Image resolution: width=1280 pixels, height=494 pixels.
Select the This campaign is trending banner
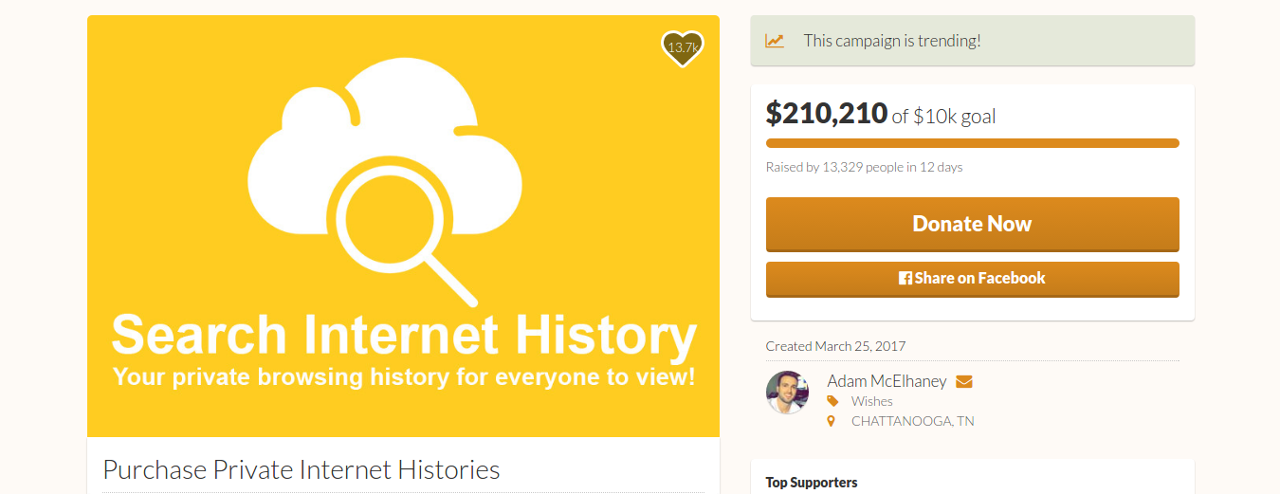[x=972, y=41]
